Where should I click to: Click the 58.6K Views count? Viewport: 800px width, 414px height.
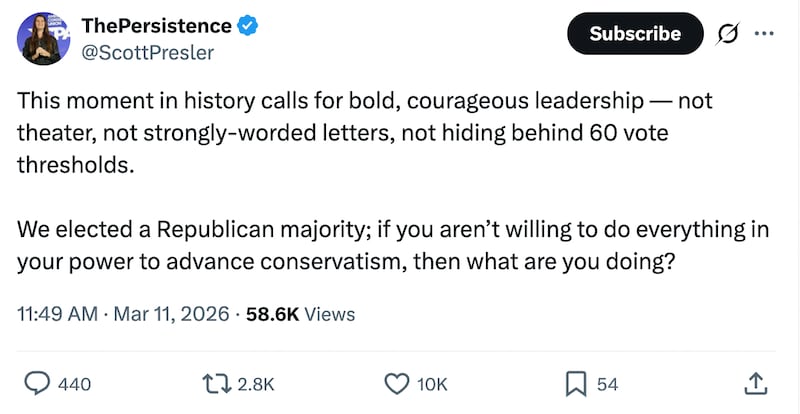pos(299,314)
